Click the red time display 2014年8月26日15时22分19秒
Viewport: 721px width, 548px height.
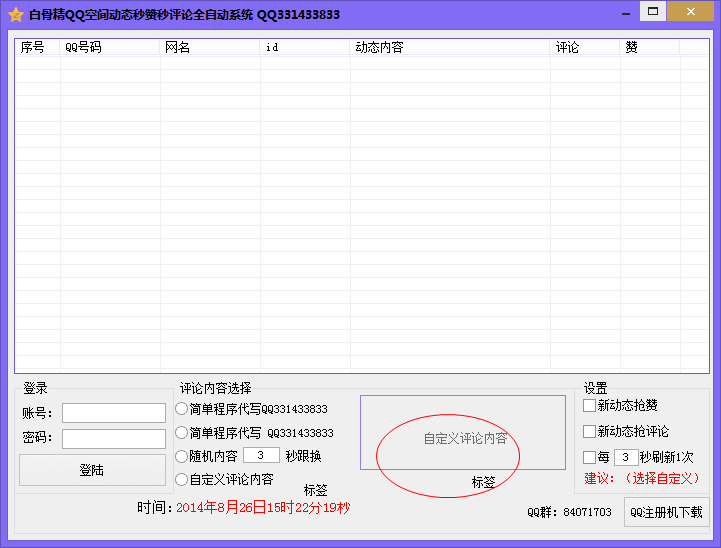click(x=263, y=508)
